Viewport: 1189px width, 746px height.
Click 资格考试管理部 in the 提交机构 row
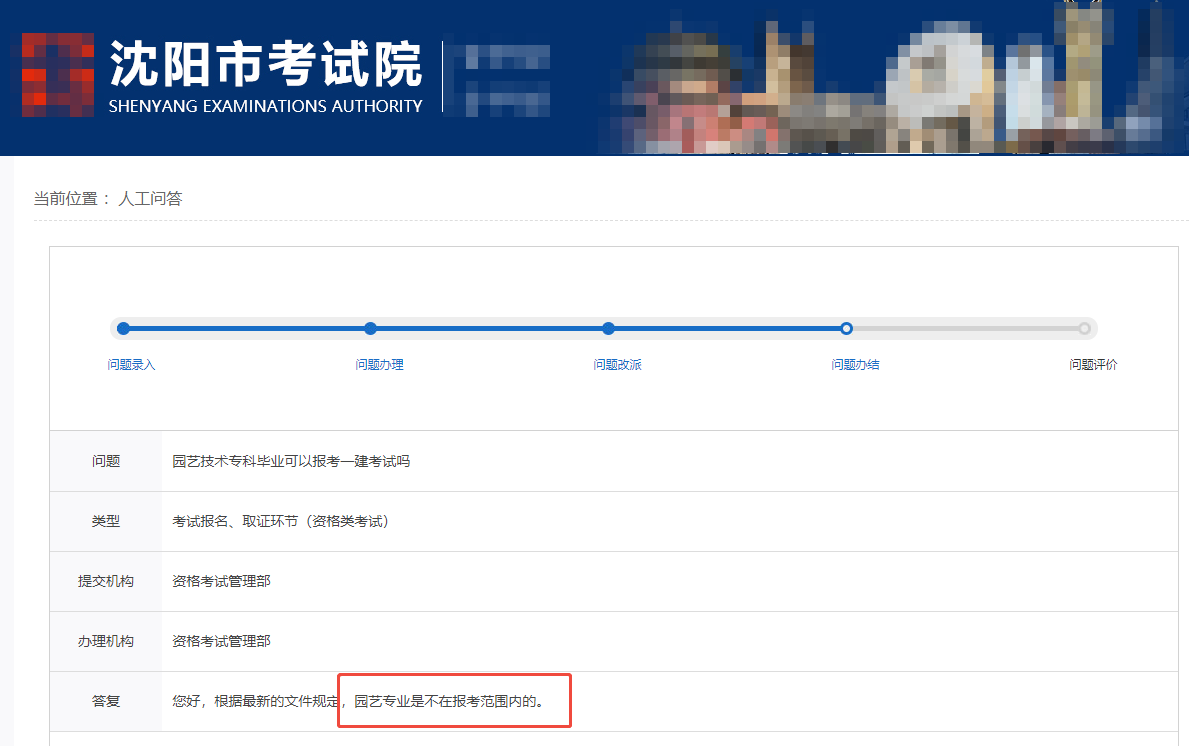[221, 581]
